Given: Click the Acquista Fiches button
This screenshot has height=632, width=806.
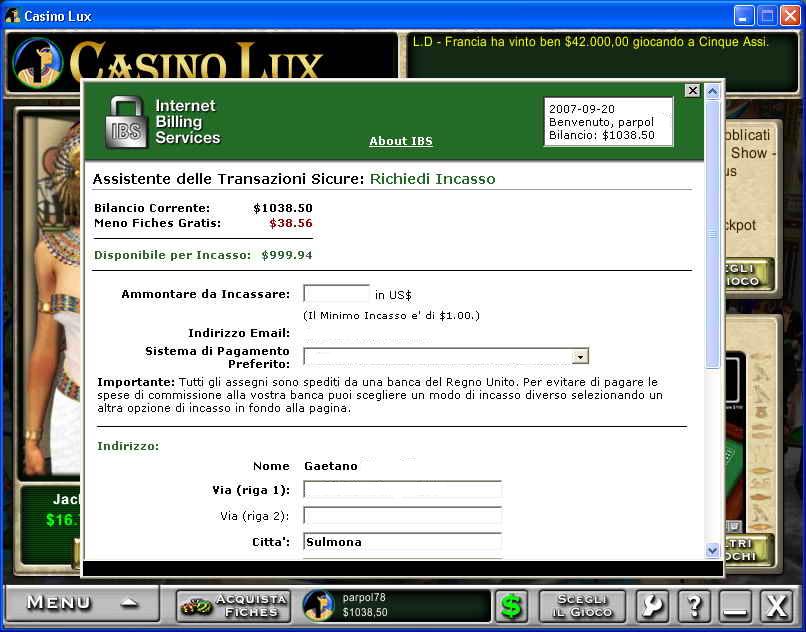Looking at the screenshot, I should 234,605.
